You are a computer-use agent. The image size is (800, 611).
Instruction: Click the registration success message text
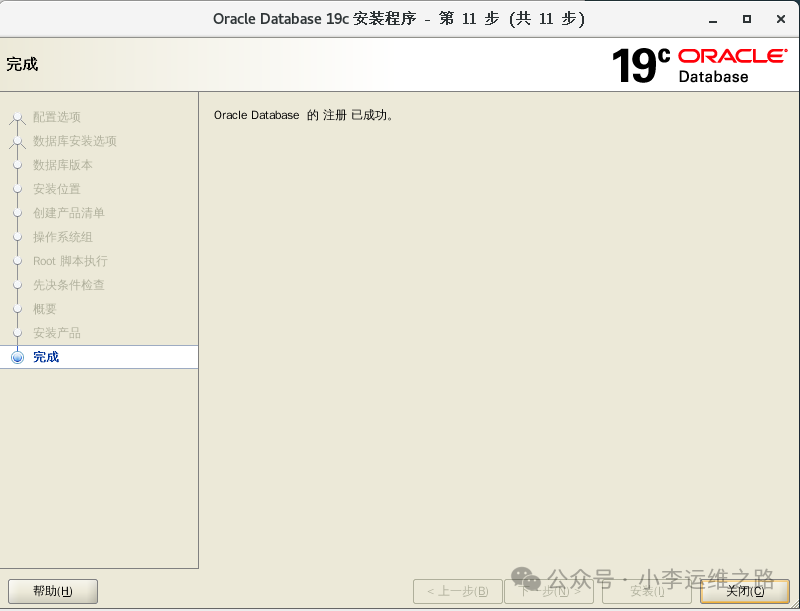(x=303, y=115)
